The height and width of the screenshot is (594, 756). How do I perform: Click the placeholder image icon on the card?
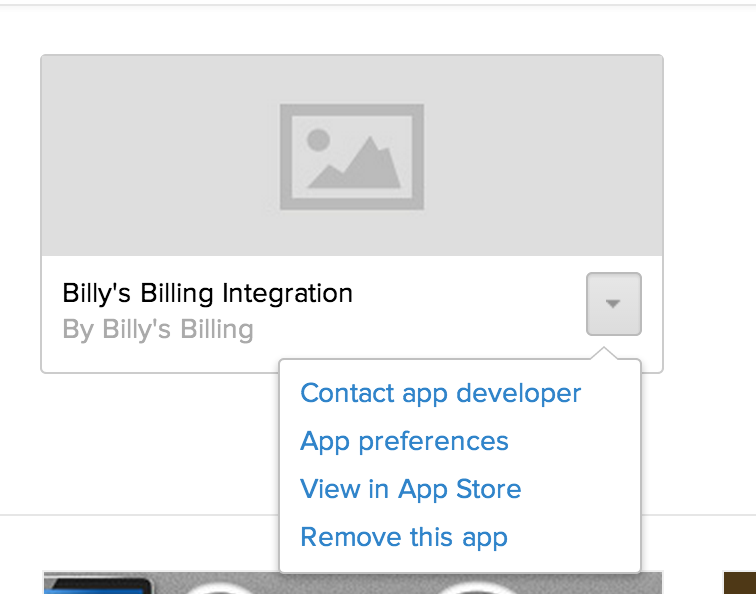(352, 157)
